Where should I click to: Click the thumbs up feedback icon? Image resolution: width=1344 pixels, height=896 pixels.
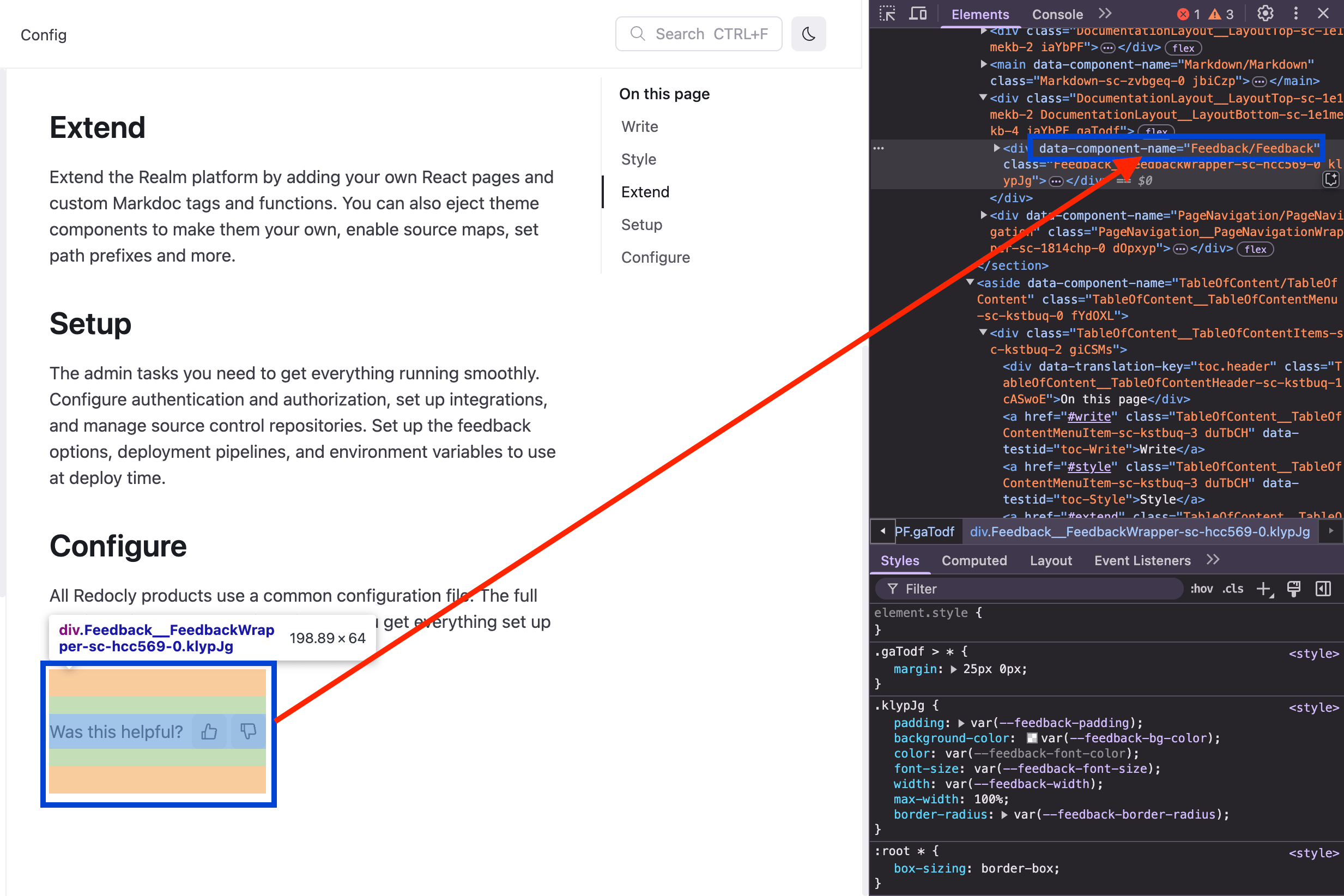pos(209,731)
